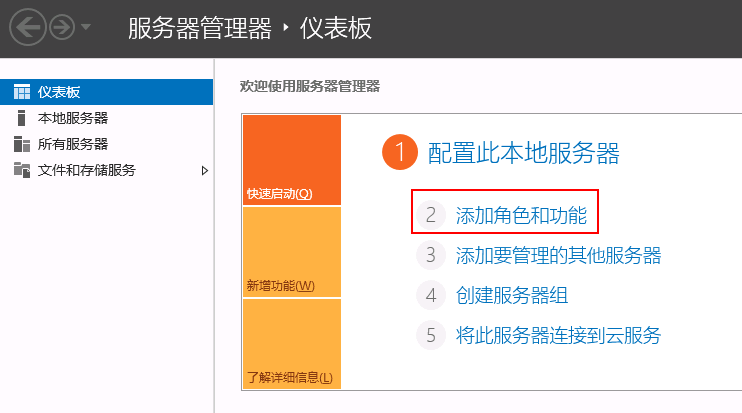Click the 仪表板 dashboard icon in sidebar
742x413 pixels.
(x=22, y=92)
